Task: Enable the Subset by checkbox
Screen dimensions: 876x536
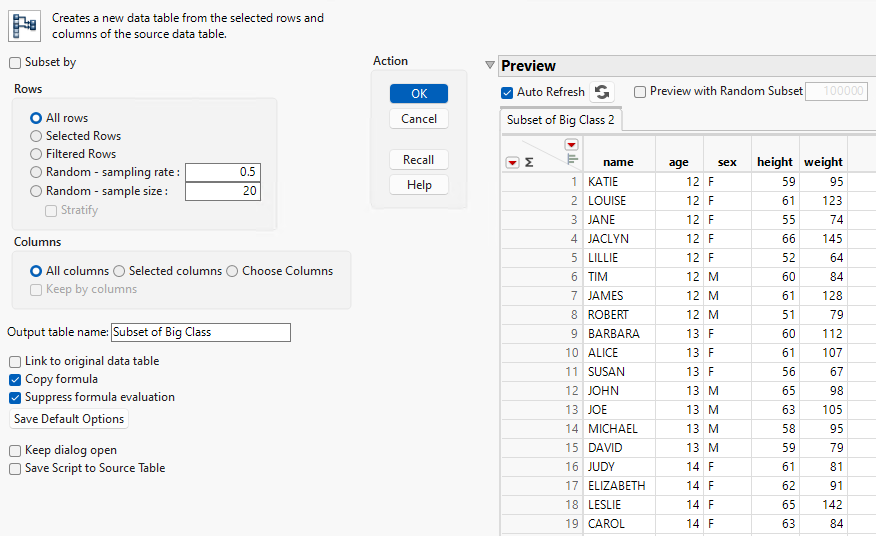Action: pos(15,62)
